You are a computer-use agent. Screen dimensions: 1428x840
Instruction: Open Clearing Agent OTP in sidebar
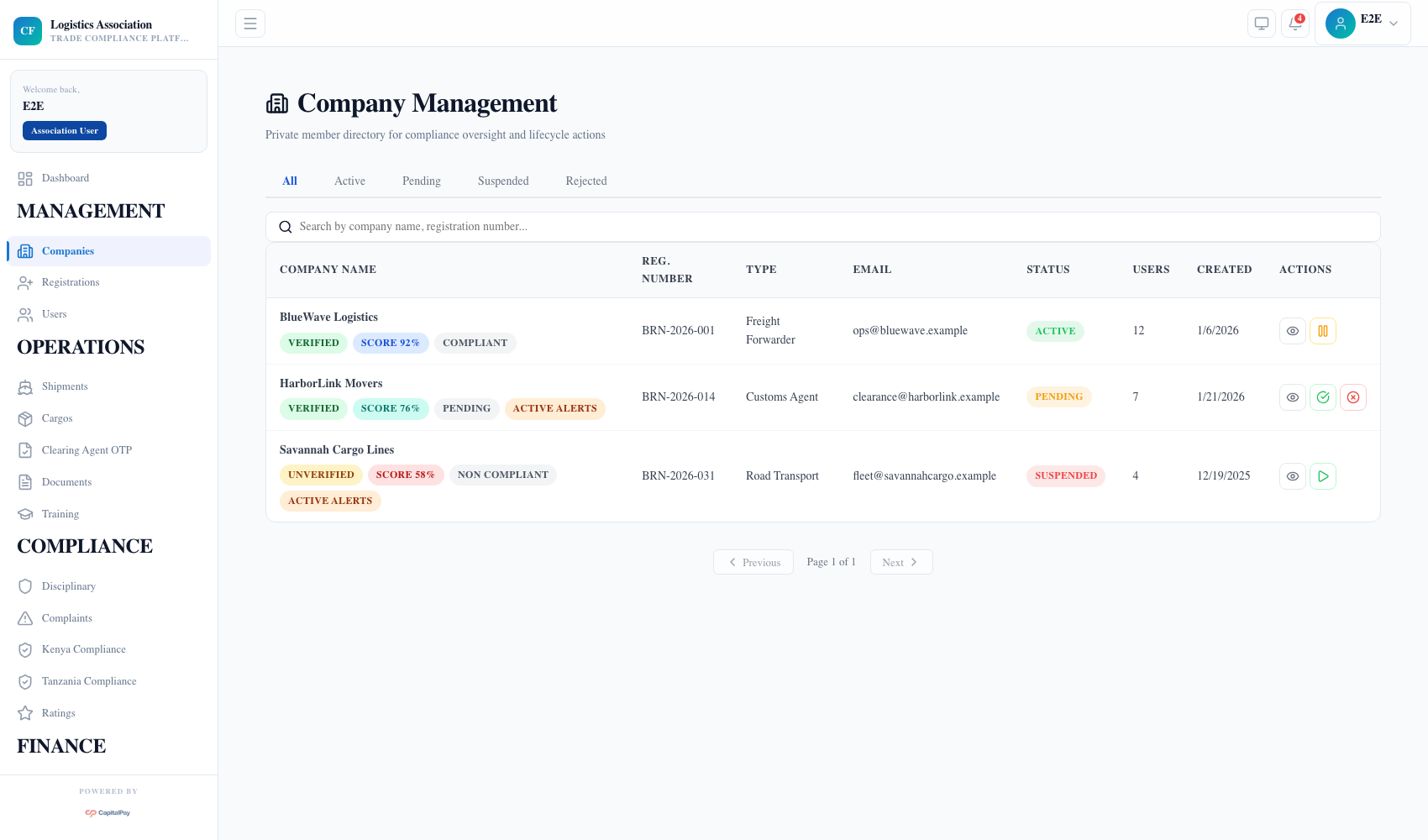87,450
